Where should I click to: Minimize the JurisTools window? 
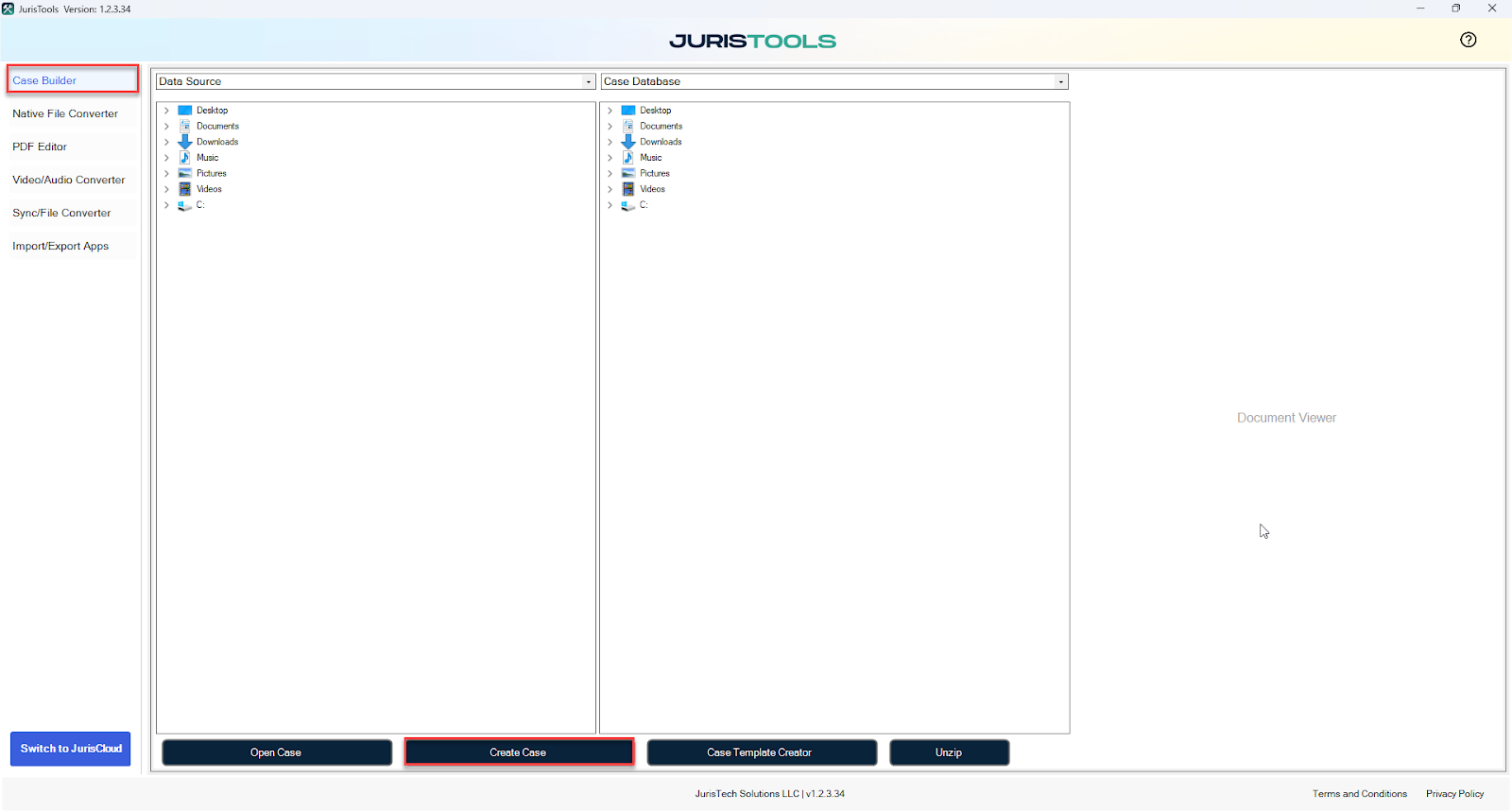(x=1420, y=9)
